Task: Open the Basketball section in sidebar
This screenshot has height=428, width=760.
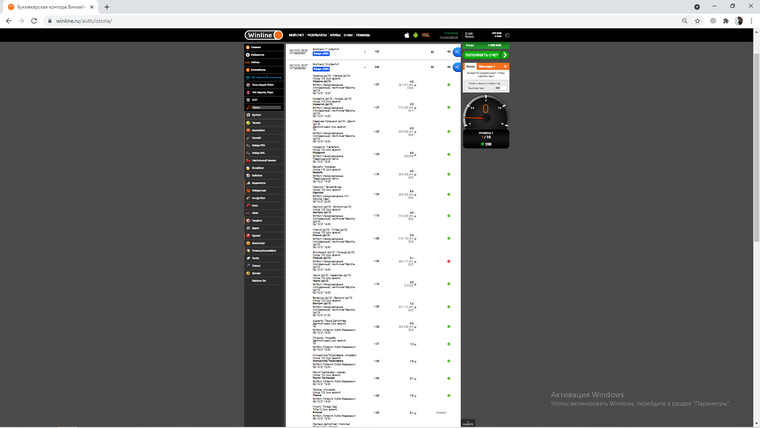Action: [264, 130]
